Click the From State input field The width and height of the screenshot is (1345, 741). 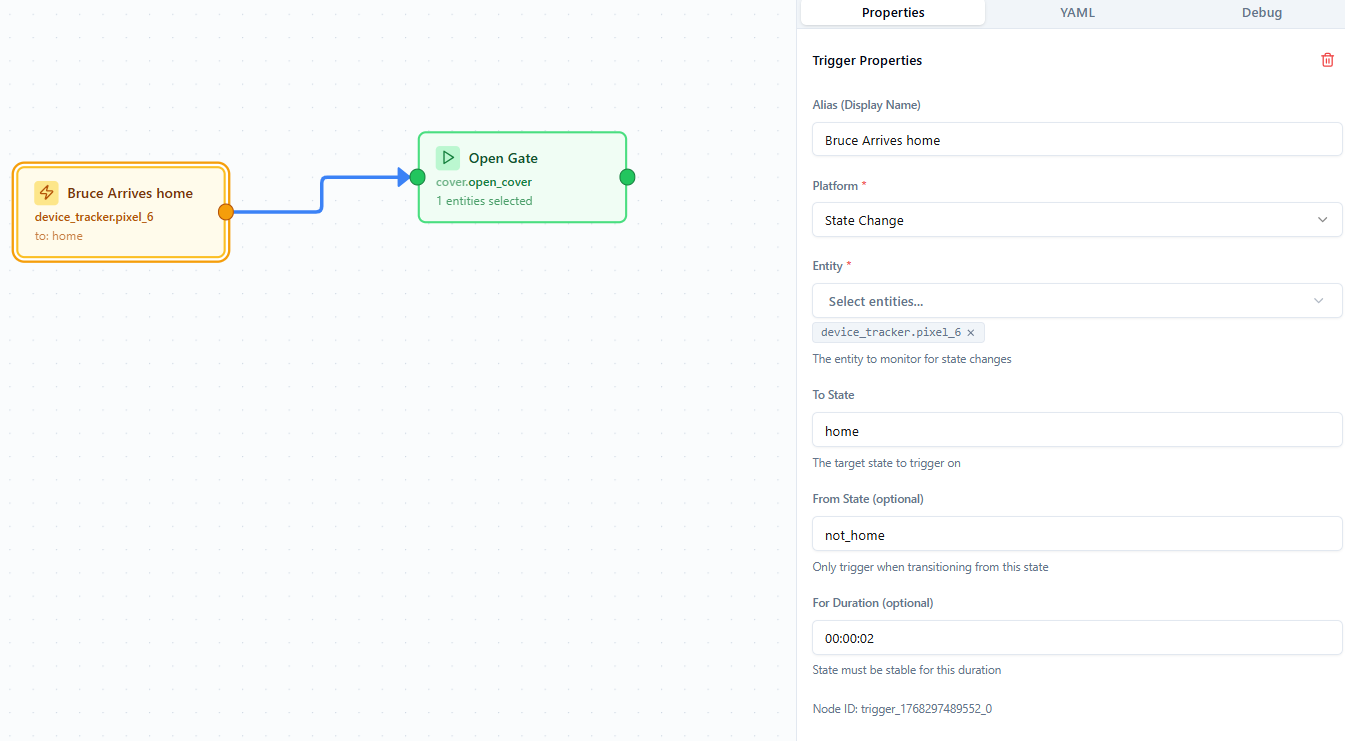click(1076, 535)
